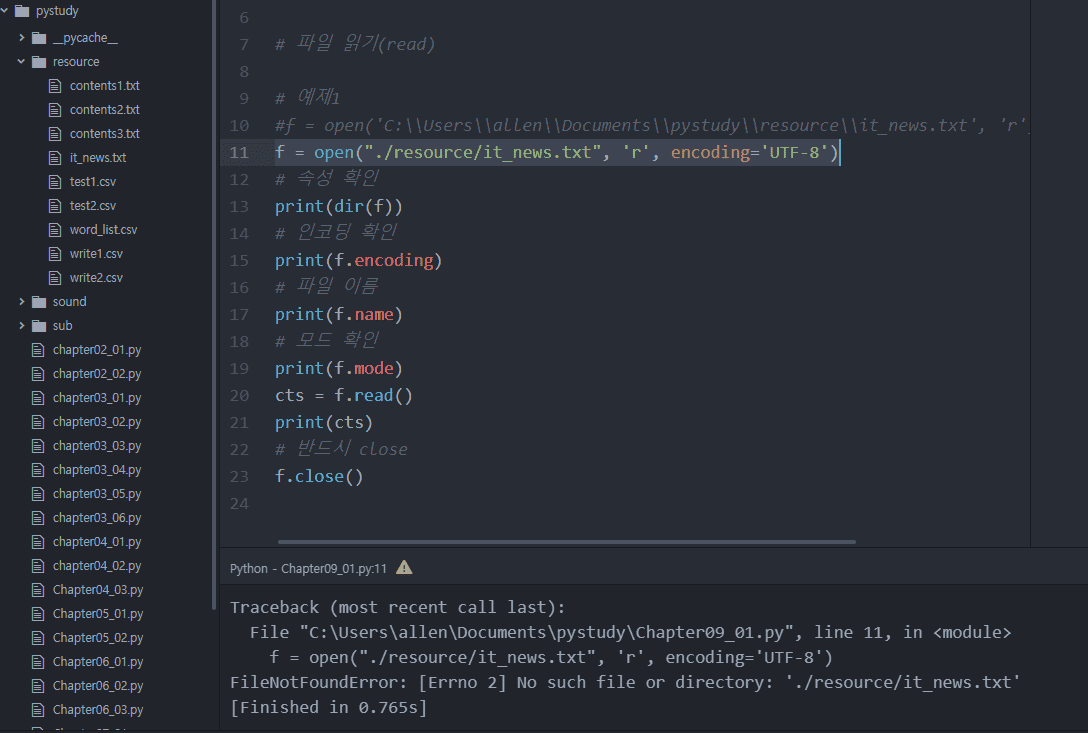
Task: Click the sub folder icon
Action: [40, 326]
